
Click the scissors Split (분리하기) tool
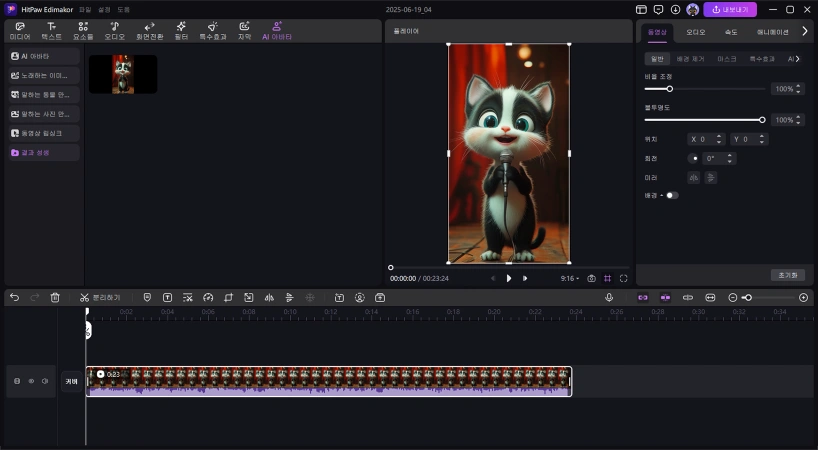pos(100,297)
